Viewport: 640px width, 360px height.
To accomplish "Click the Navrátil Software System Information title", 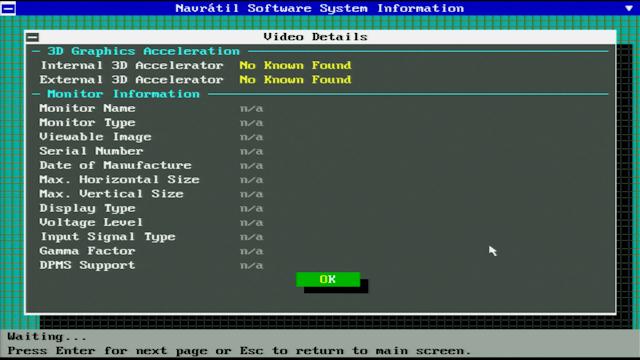I will click(320, 9).
